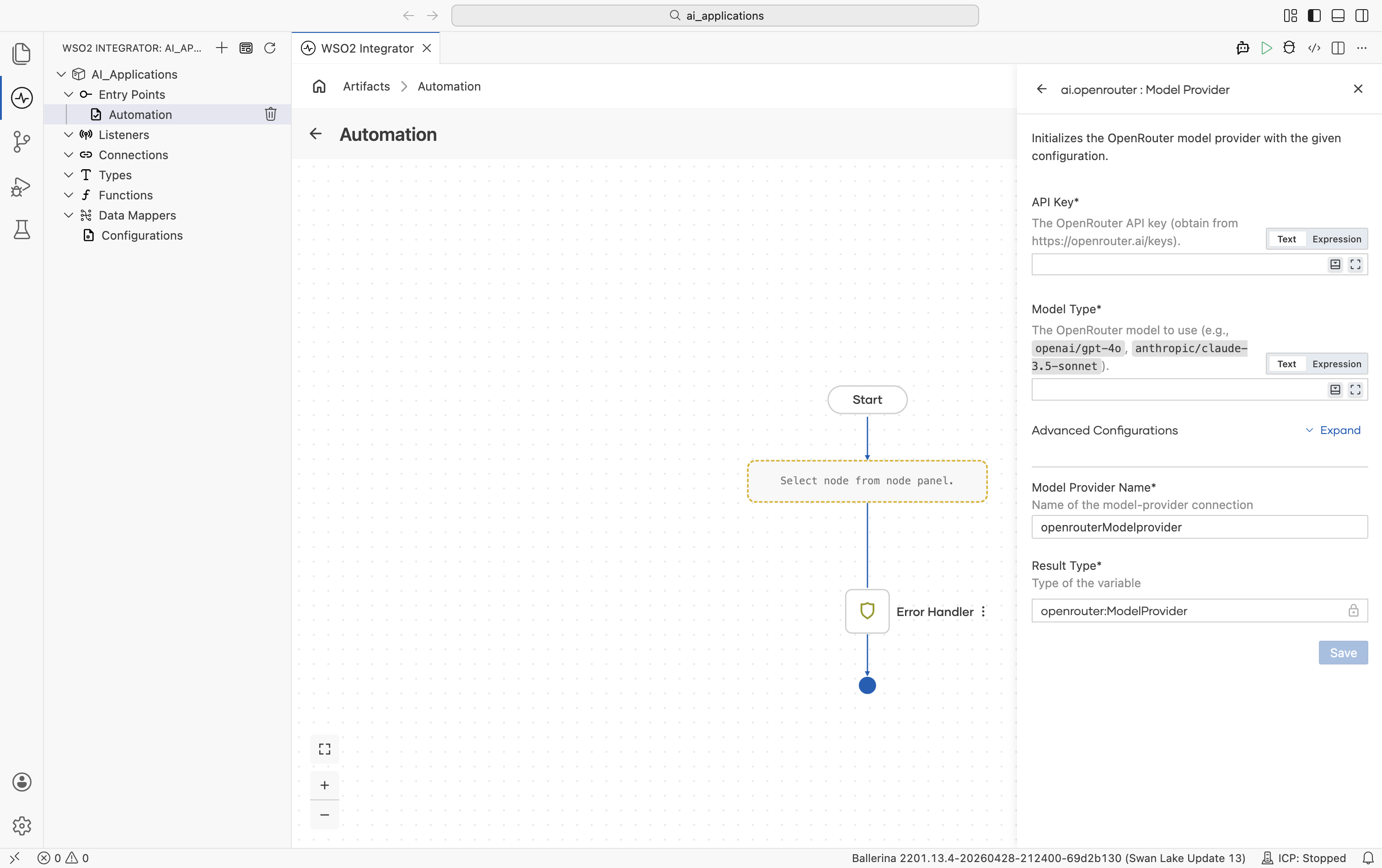Close the Model Provider side panel
The image size is (1382, 868).
point(1358,89)
